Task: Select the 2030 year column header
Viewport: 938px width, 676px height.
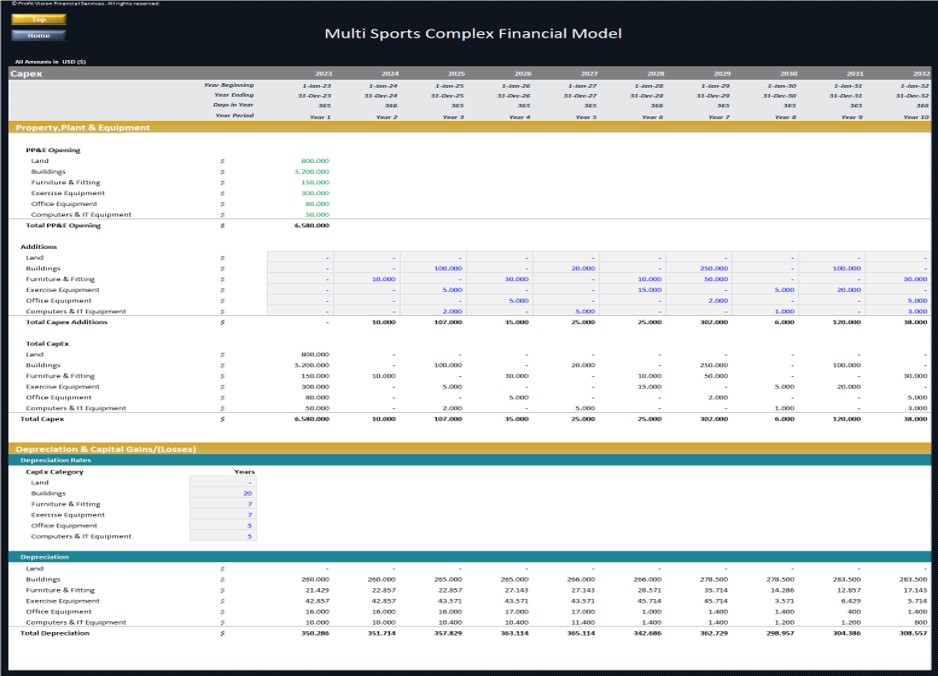Action: click(x=788, y=74)
